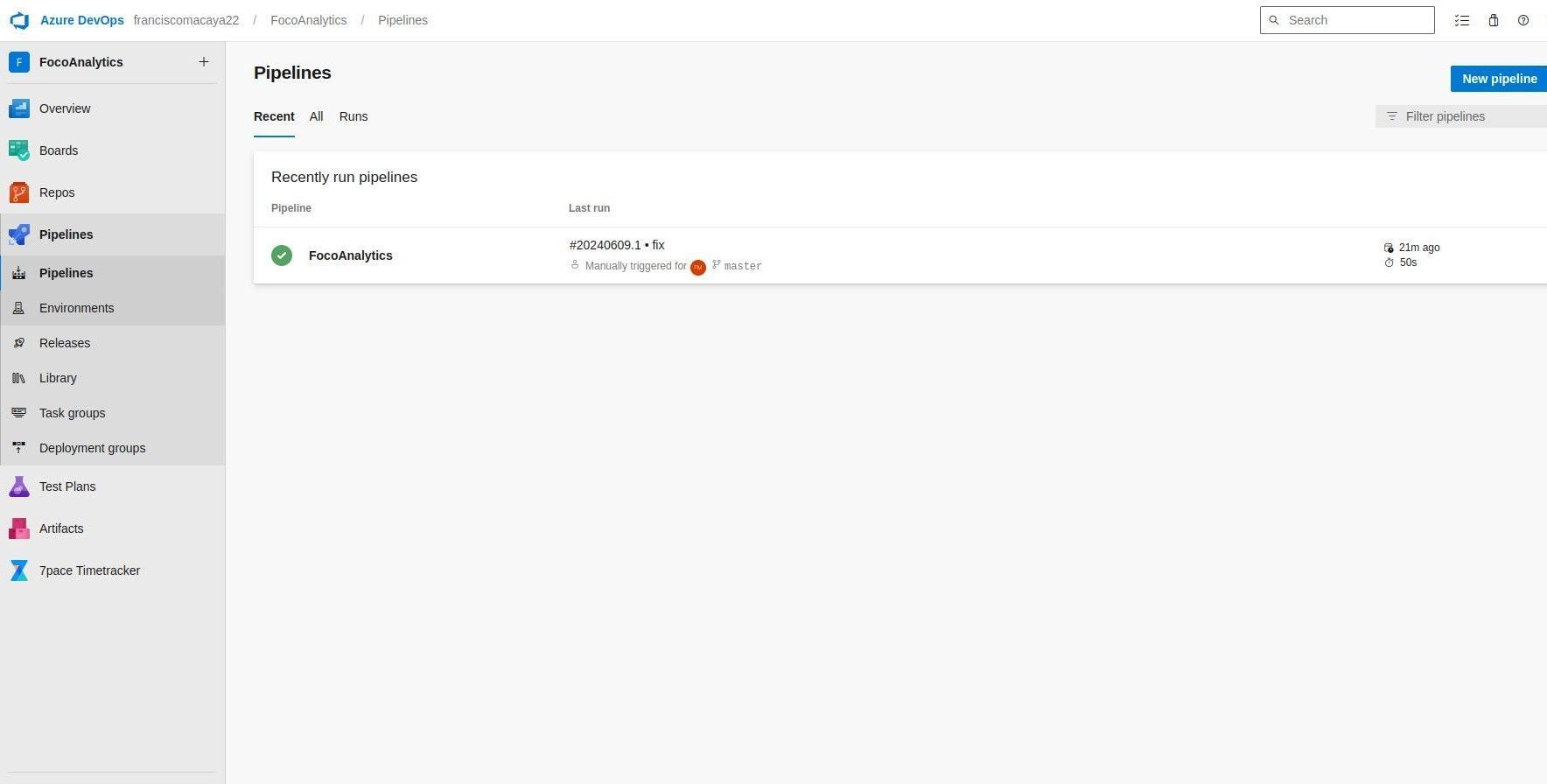
Task: Click the Recently run pipelines heading
Action: pos(344,177)
